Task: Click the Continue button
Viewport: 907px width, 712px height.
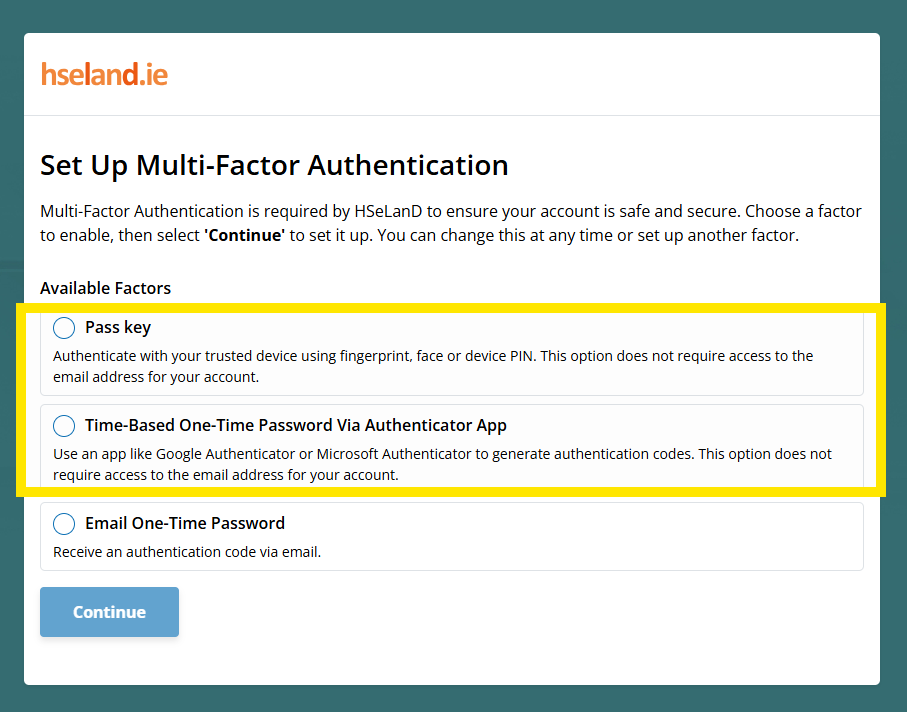Action: pyautogui.click(x=109, y=611)
